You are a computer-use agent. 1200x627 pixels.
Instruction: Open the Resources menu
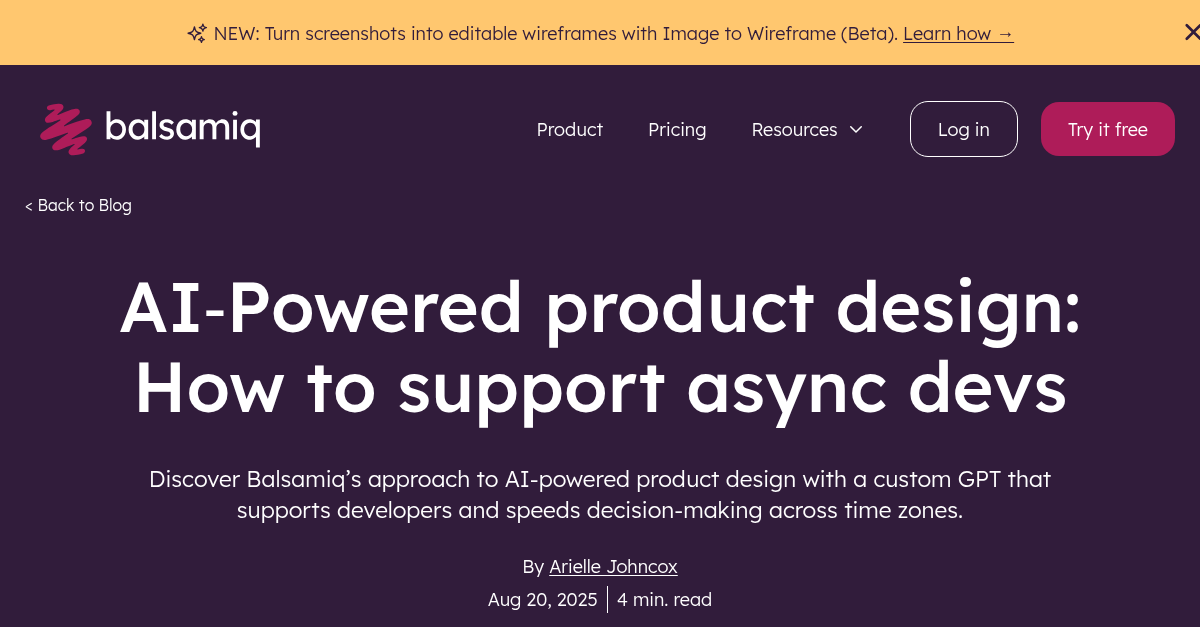tap(795, 129)
